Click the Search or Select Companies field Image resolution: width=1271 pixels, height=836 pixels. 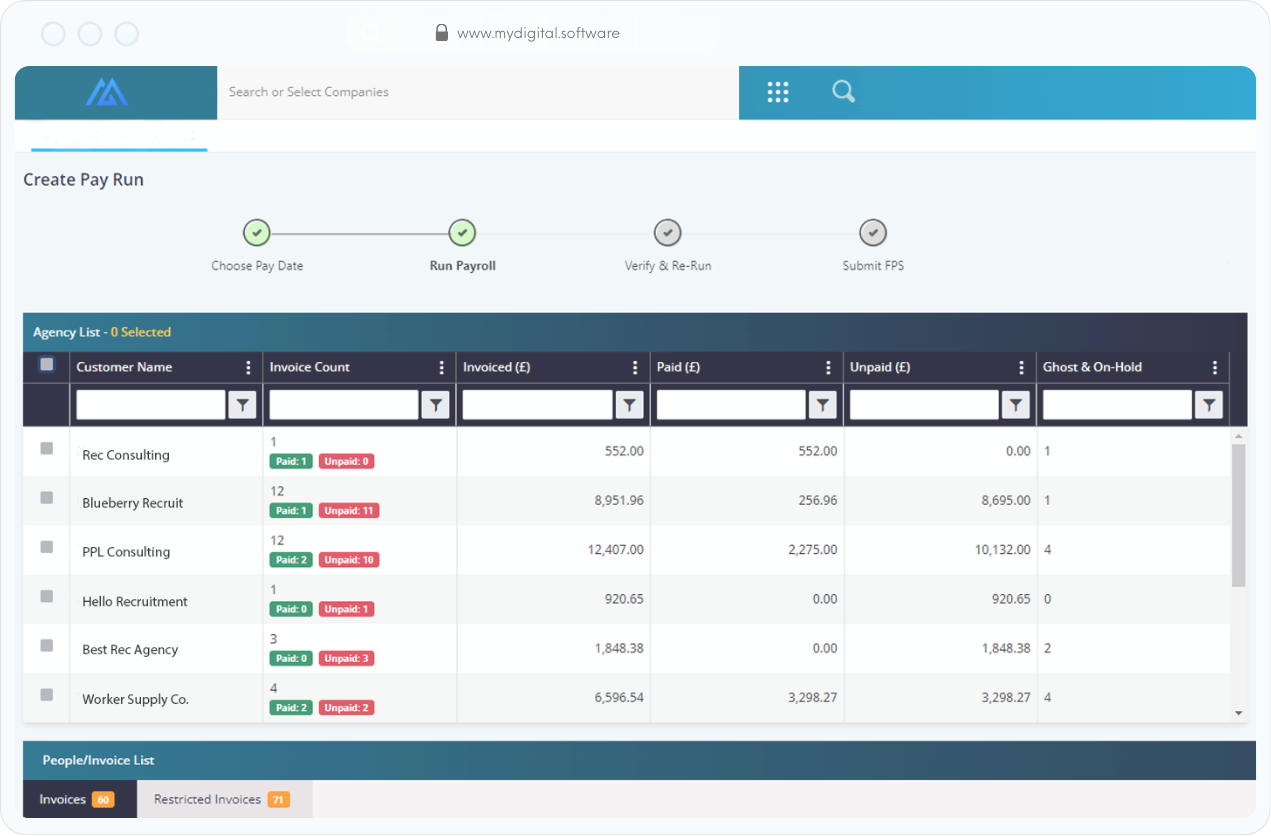pos(476,92)
